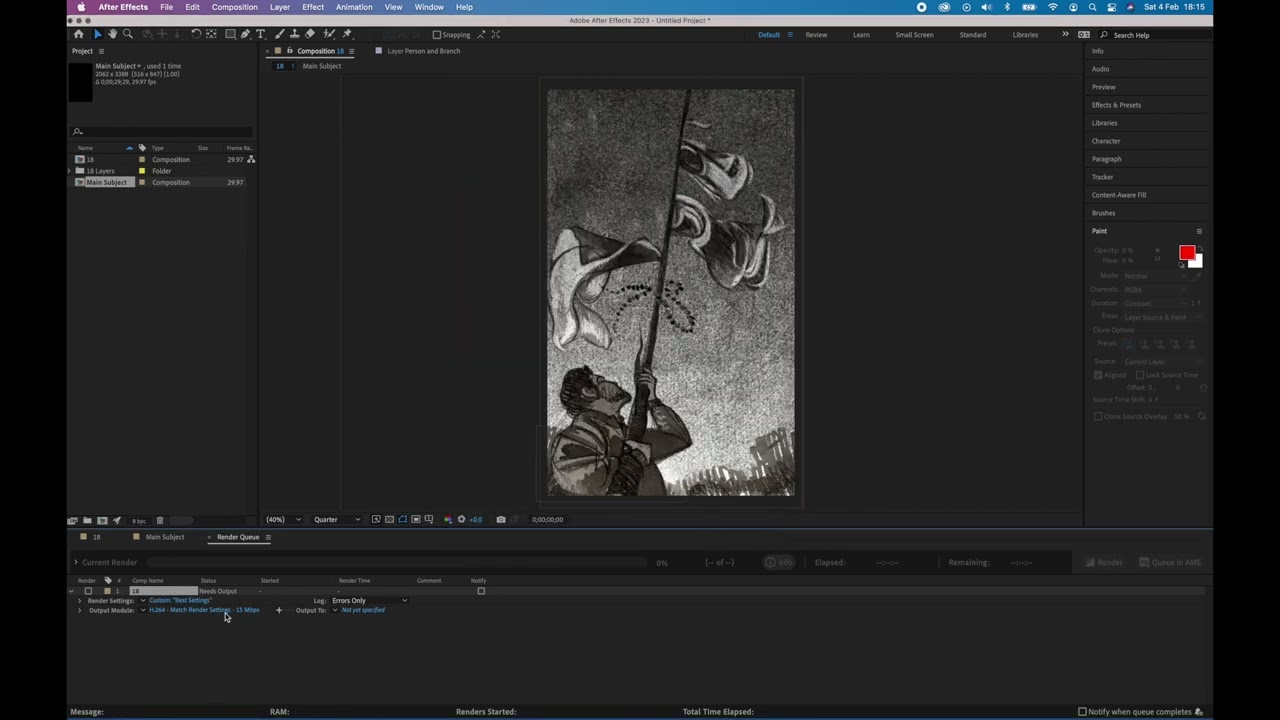Click the Search Help field

click(1154, 35)
